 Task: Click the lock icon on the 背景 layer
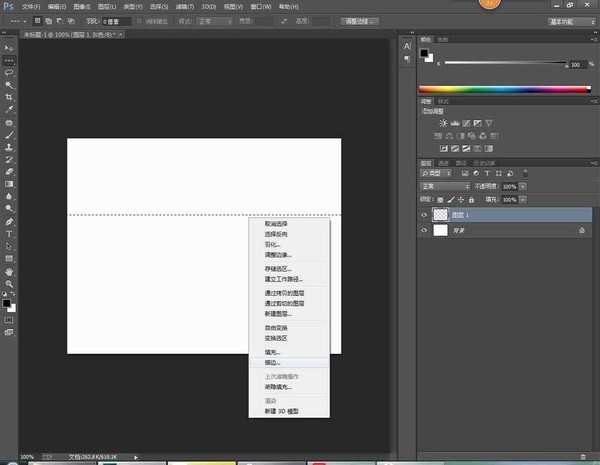pyautogui.click(x=581, y=230)
